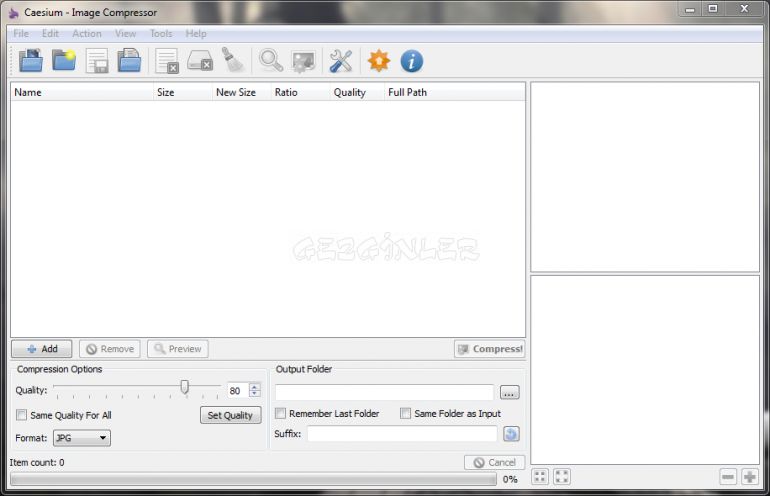This screenshot has width=770, height=496.
Task: Sort by the New Size column header
Action: tap(241, 92)
